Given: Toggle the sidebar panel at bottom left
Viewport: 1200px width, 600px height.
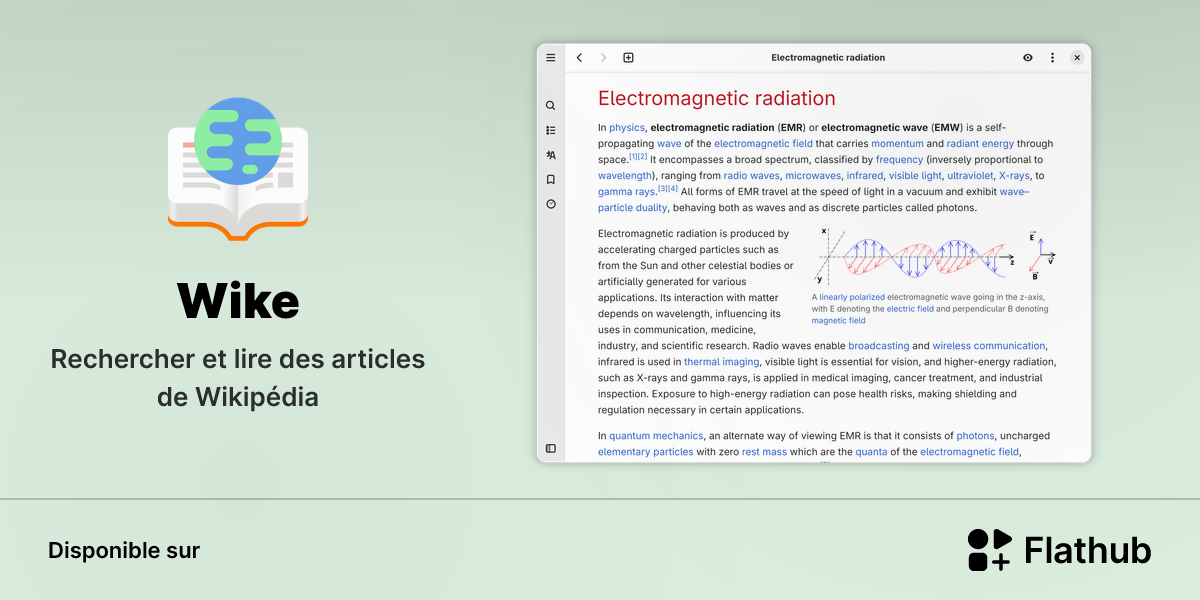Looking at the screenshot, I should point(550,448).
